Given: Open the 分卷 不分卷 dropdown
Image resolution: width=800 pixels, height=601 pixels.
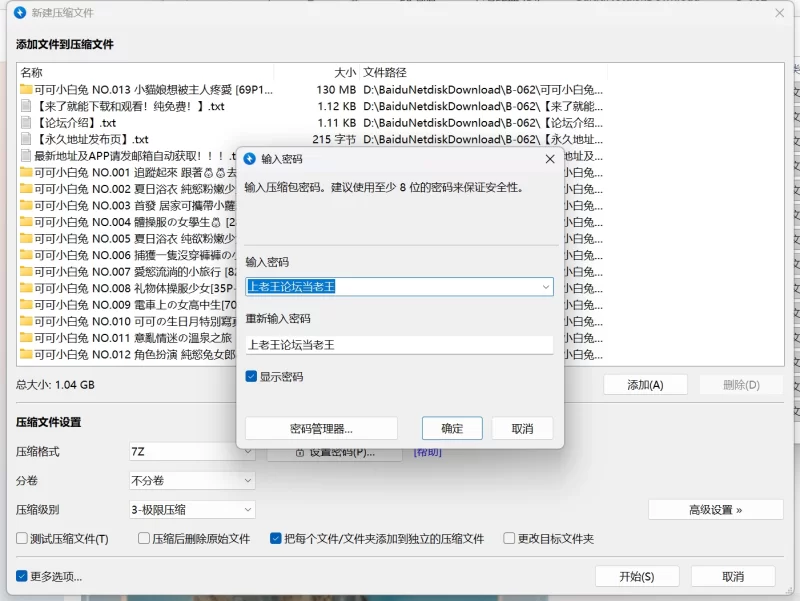Looking at the screenshot, I should click(192, 480).
